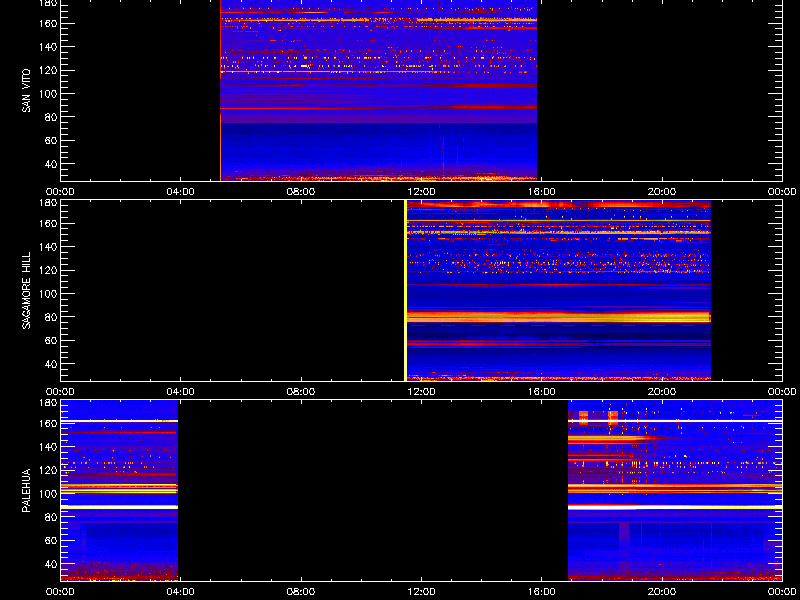
Task: Click 12:00 time label under San Vito plot
Action: click(421, 192)
